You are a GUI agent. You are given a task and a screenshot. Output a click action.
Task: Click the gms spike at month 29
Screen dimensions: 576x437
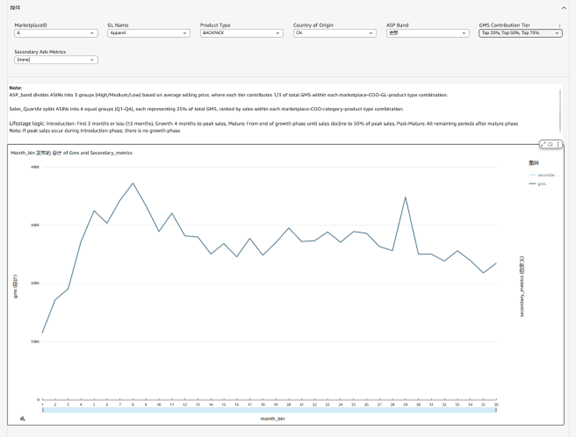tap(405, 198)
